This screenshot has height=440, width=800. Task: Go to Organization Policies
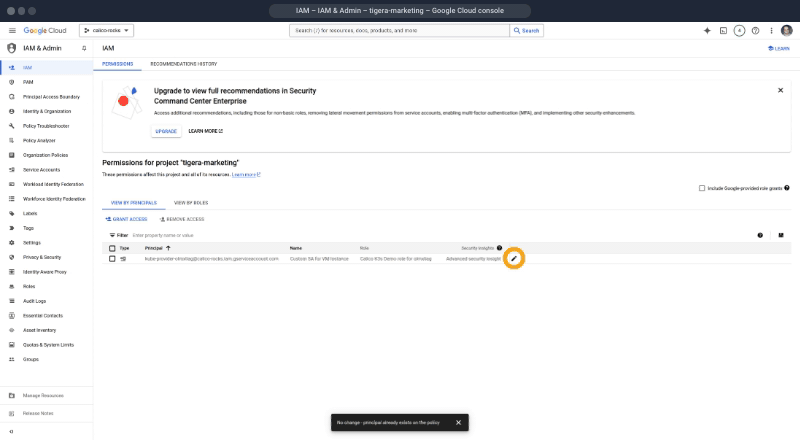[46, 155]
